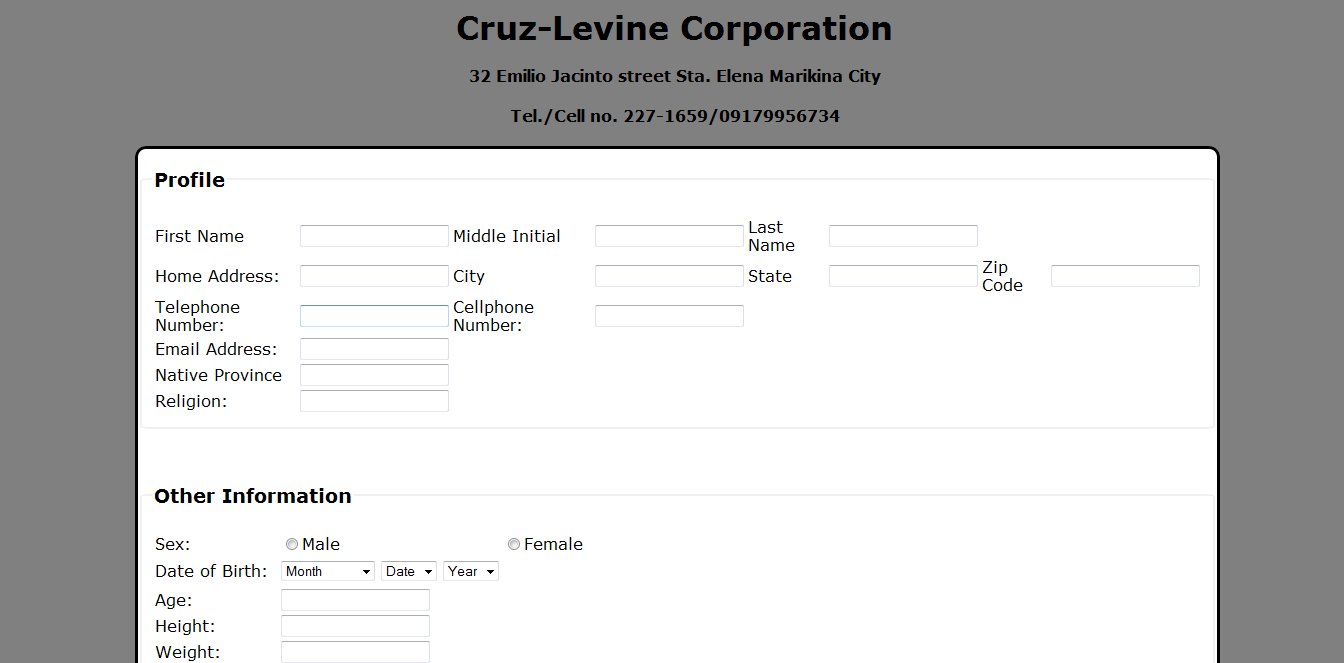
Task: Open the Date dropdown
Action: 409,571
